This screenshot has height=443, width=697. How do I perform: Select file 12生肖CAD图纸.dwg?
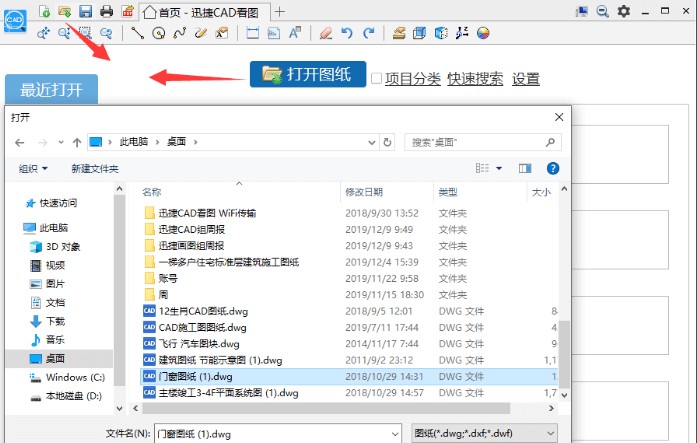point(203,311)
